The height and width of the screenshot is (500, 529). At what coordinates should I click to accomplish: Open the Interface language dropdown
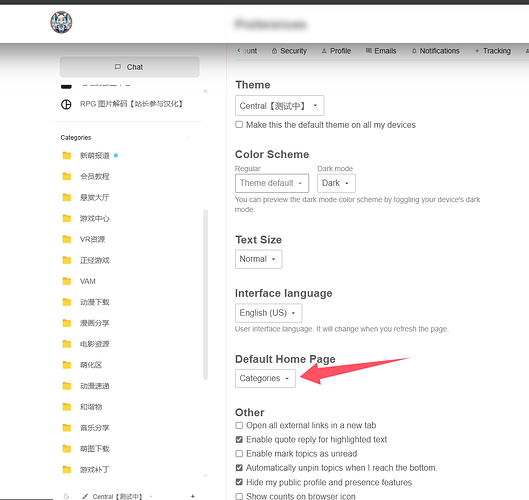click(268, 313)
